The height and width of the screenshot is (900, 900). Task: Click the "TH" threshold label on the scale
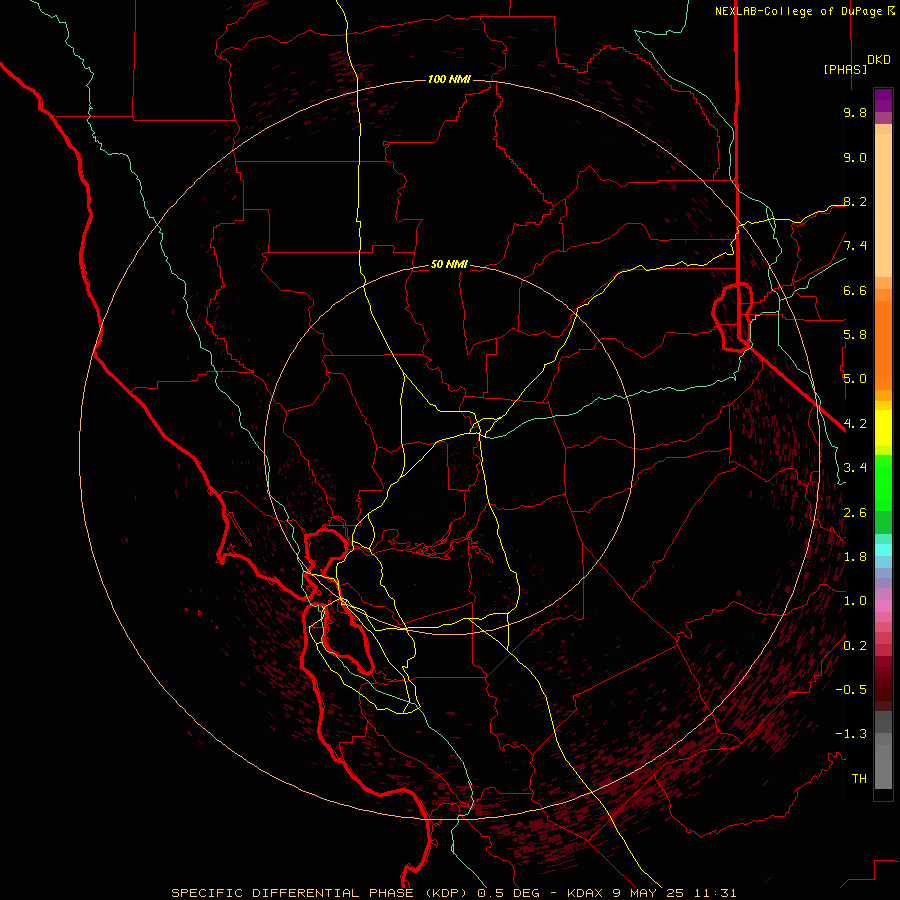pos(859,779)
